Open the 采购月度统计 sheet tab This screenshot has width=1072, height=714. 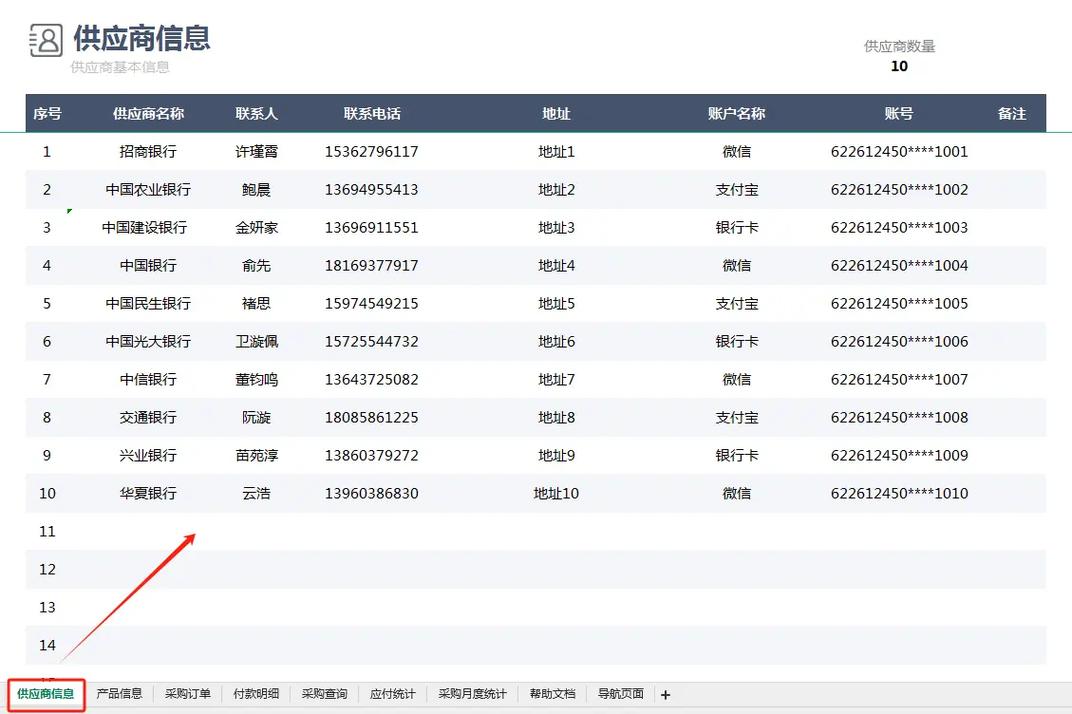(472, 694)
